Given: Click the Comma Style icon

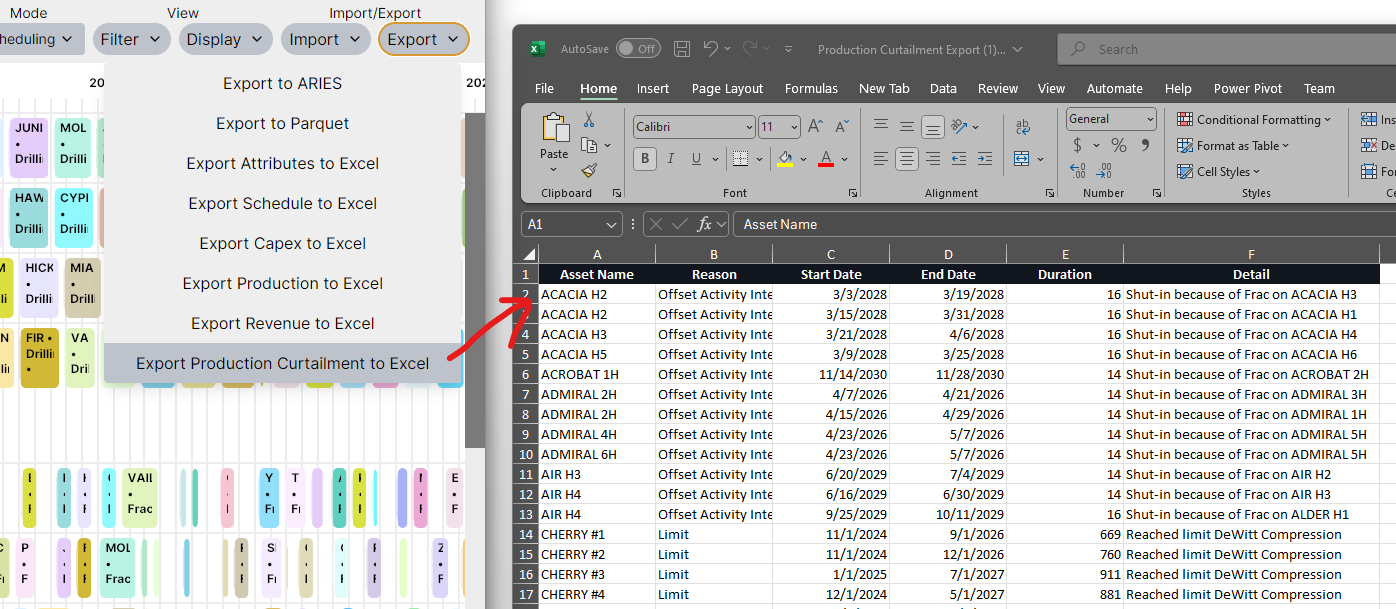Looking at the screenshot, I should pyautogui.click(x=1144, y=144).
